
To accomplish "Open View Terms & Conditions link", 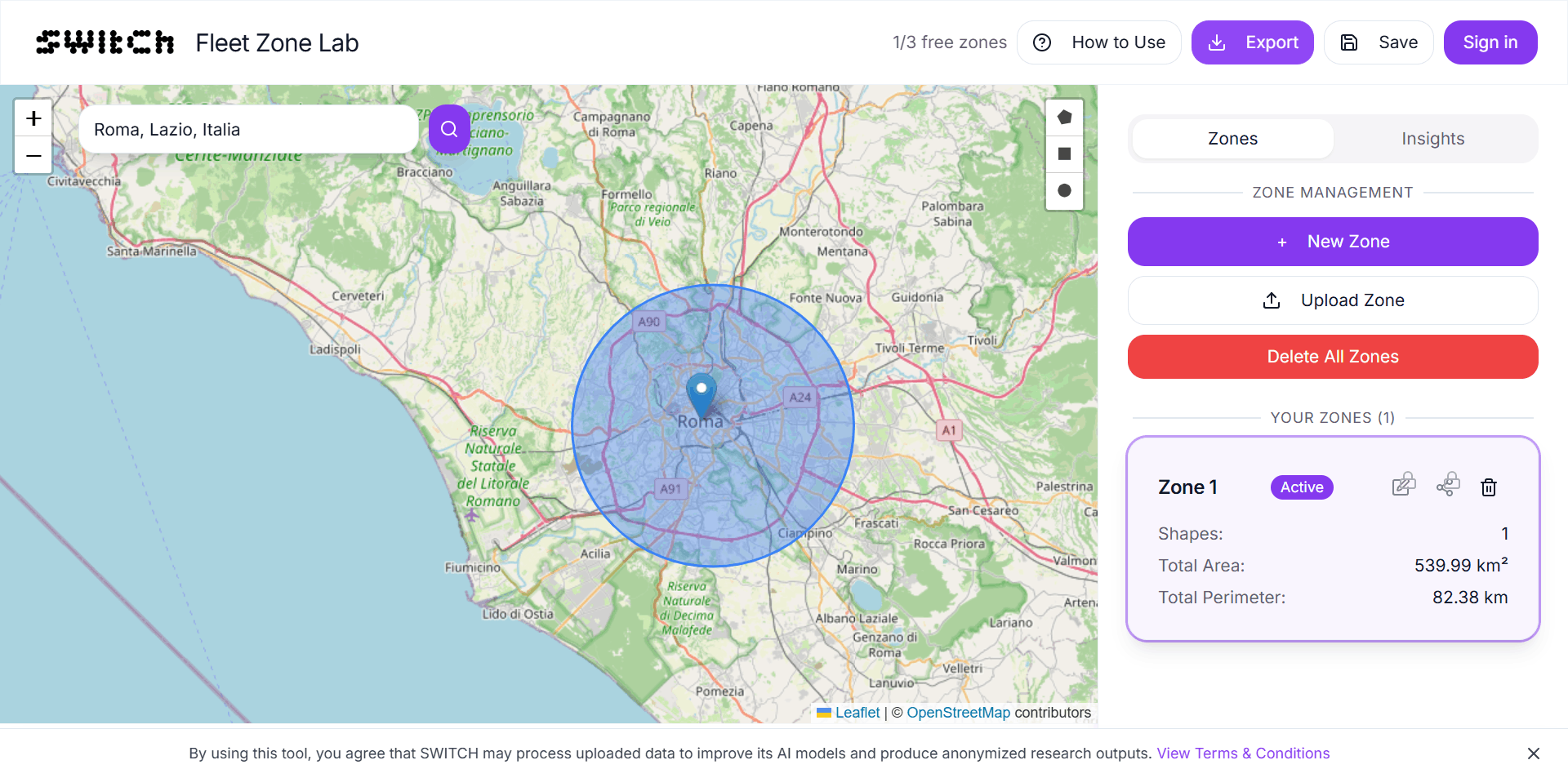I will coord(1243,754).
